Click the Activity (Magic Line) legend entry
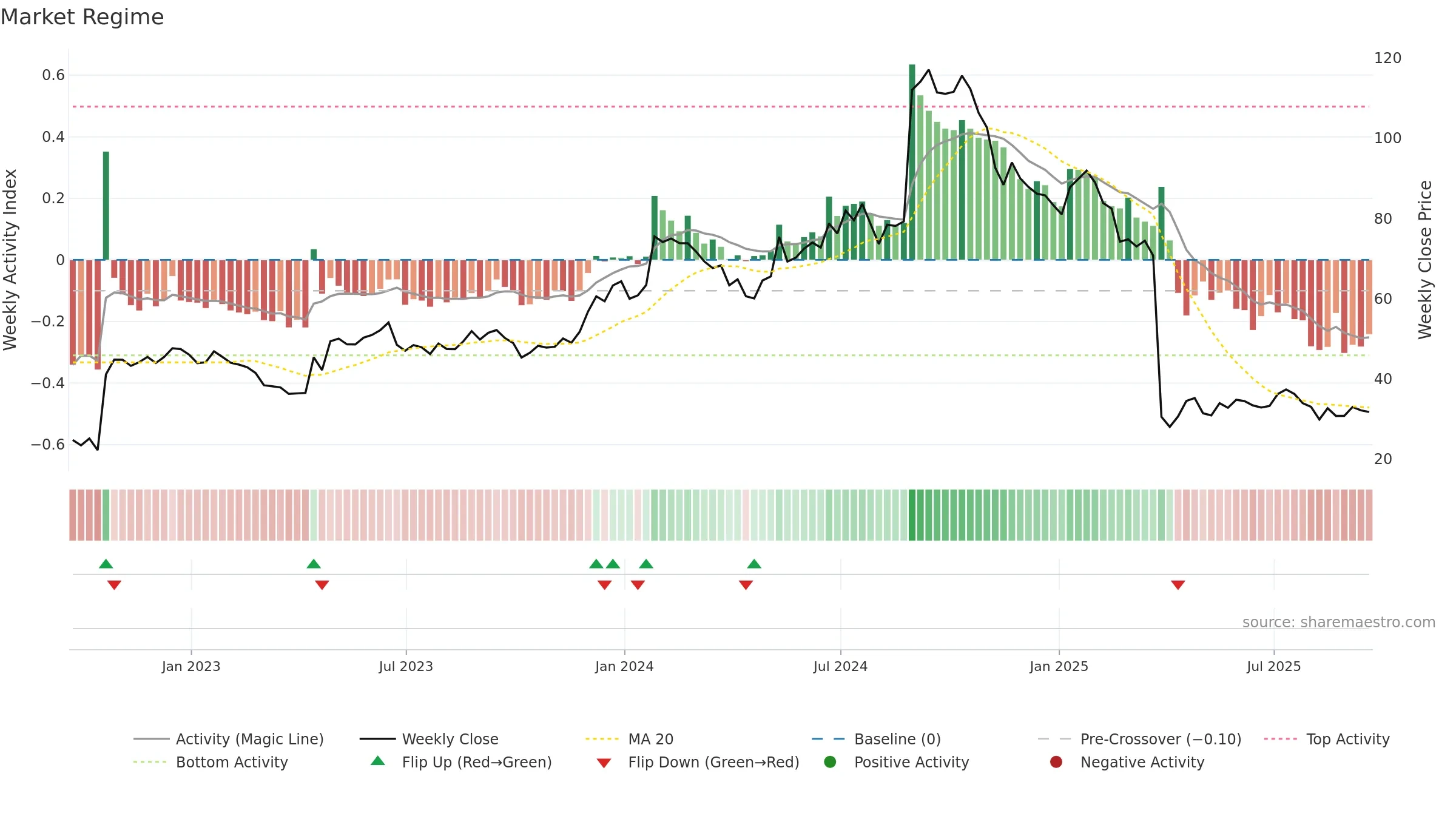The width and height of the screenshot is (1456, 819). coord(229,739)
